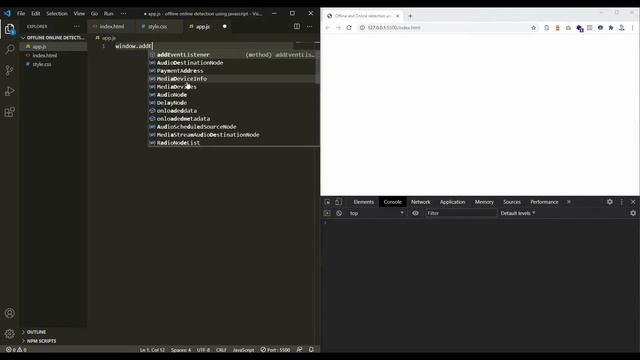Show more DevTools tabs chevron
The height and width of the screenshot is (360, 640).
569,202
